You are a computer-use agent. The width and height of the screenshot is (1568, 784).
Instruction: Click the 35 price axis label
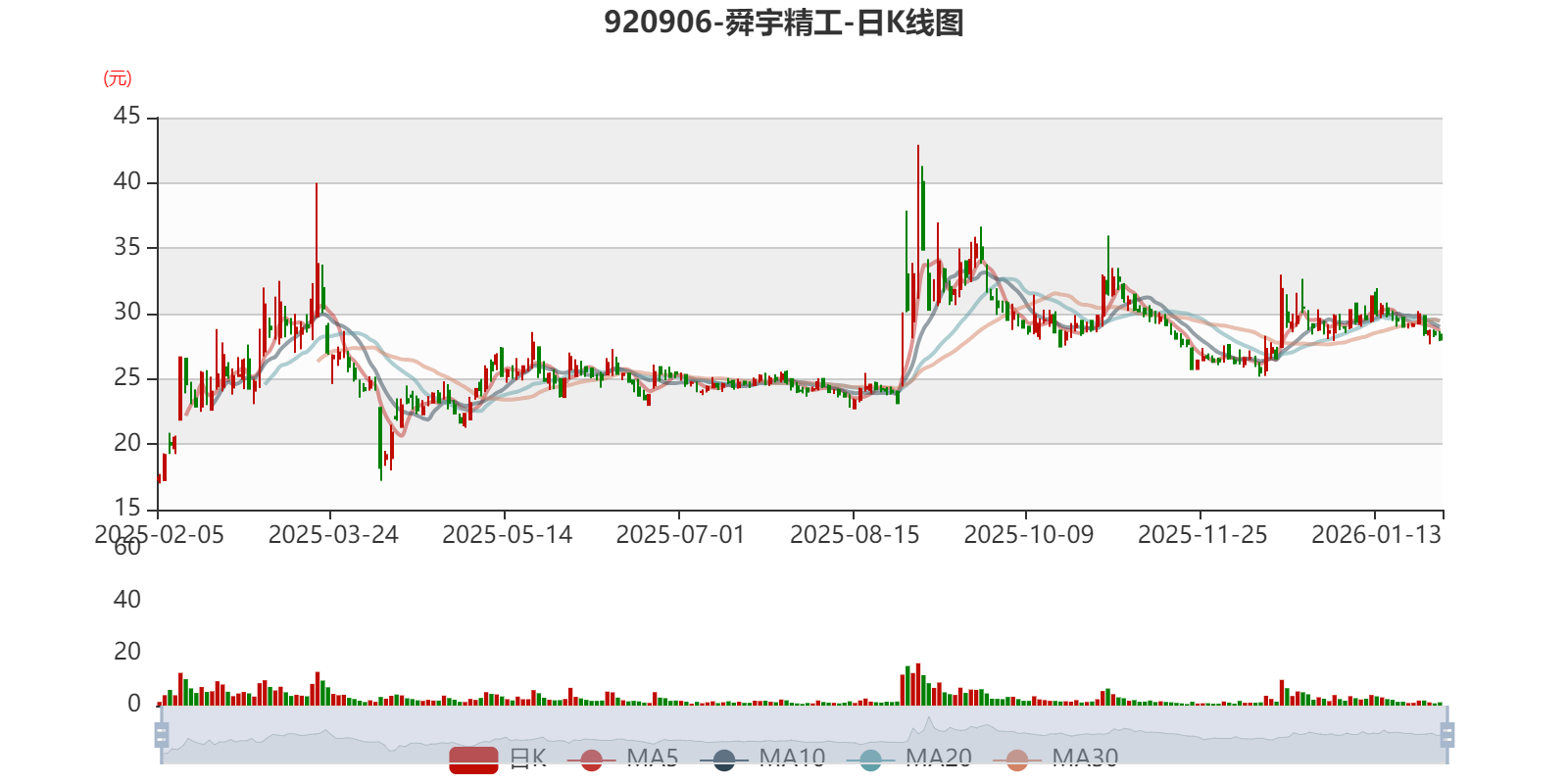[x=127, y=247]
